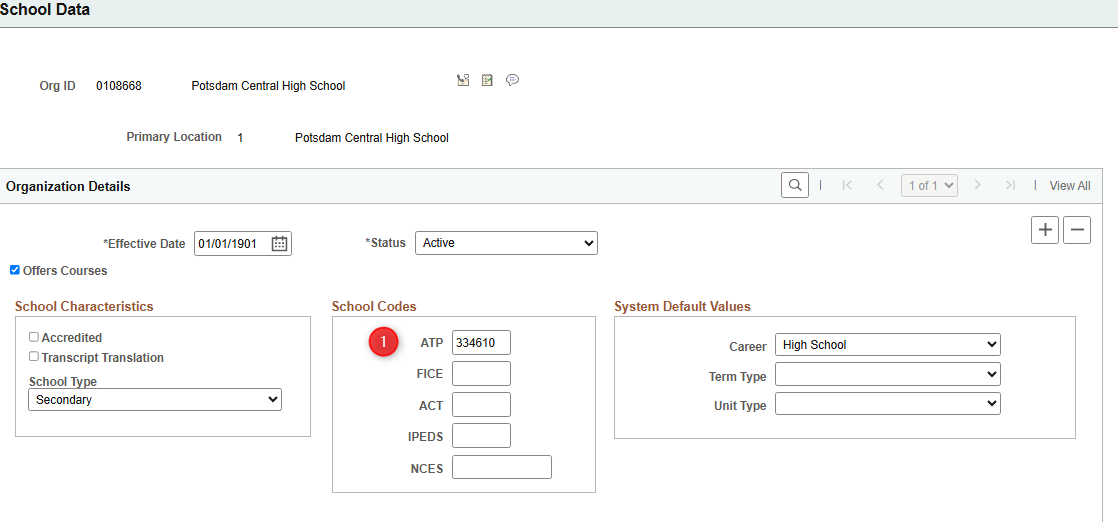Click the ACT code field
Screen dimensions: 1118x522
point(481,404)
